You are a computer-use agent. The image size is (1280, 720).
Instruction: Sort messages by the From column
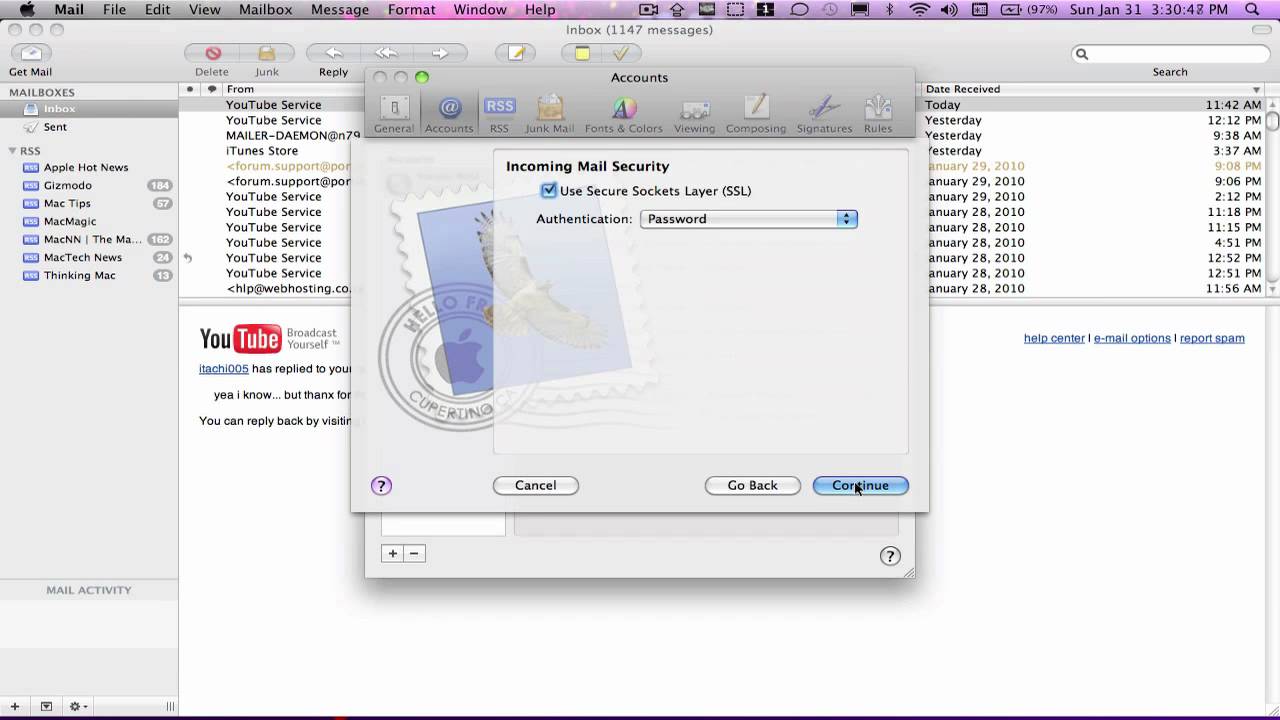tap(240, 89)
